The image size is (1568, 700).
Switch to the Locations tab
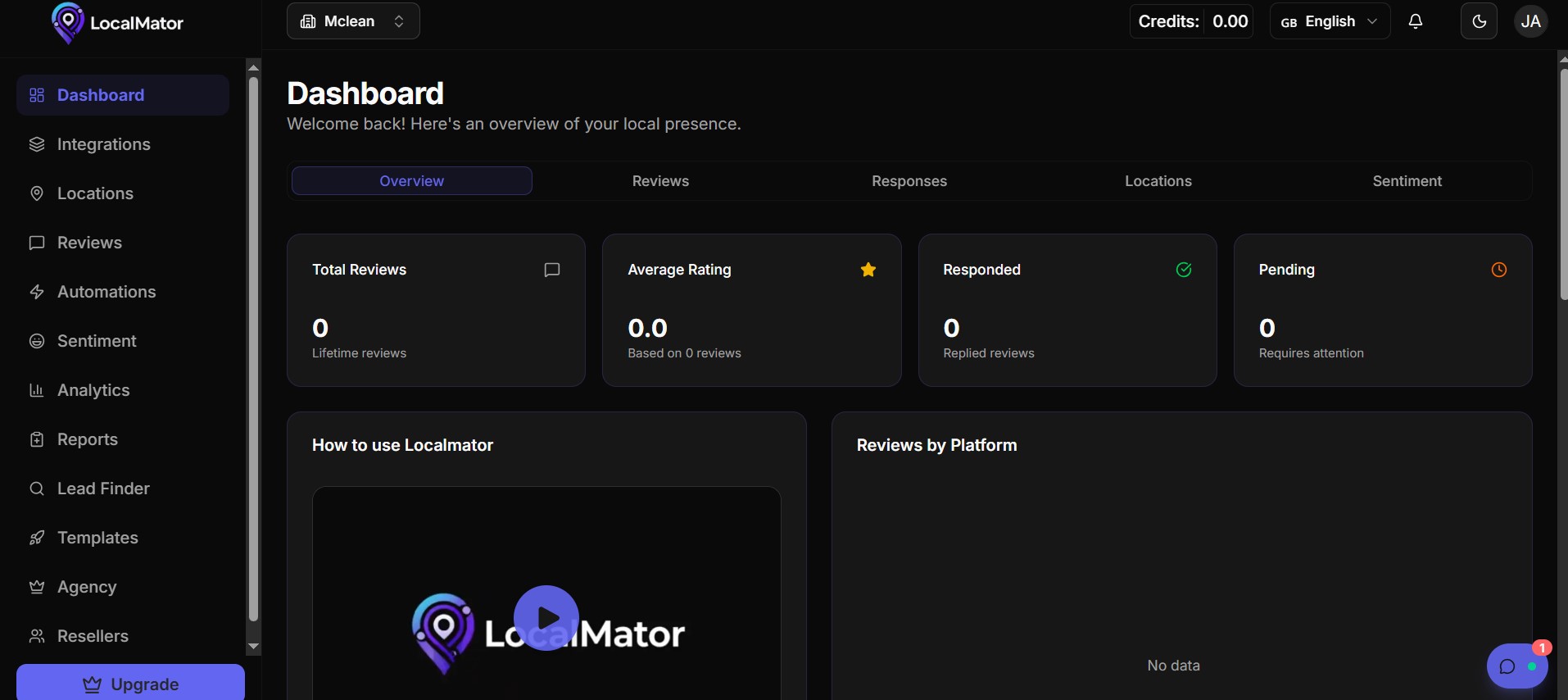[1158, 181]
